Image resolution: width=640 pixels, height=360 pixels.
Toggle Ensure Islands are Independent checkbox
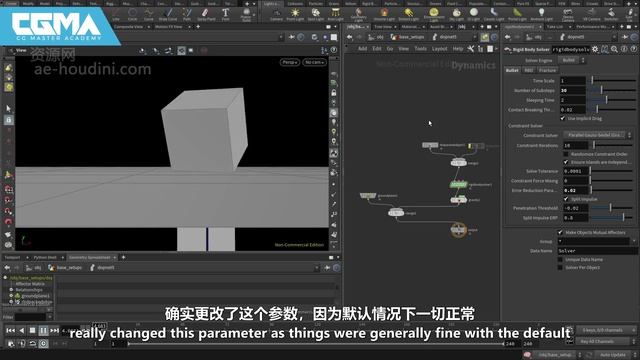[566, 162]
